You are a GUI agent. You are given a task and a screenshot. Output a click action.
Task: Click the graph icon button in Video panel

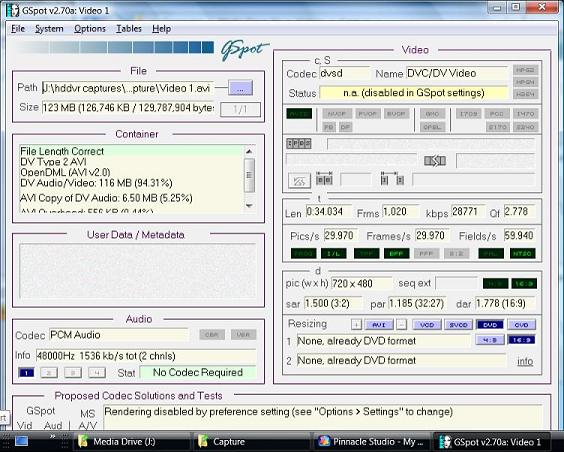299,181
